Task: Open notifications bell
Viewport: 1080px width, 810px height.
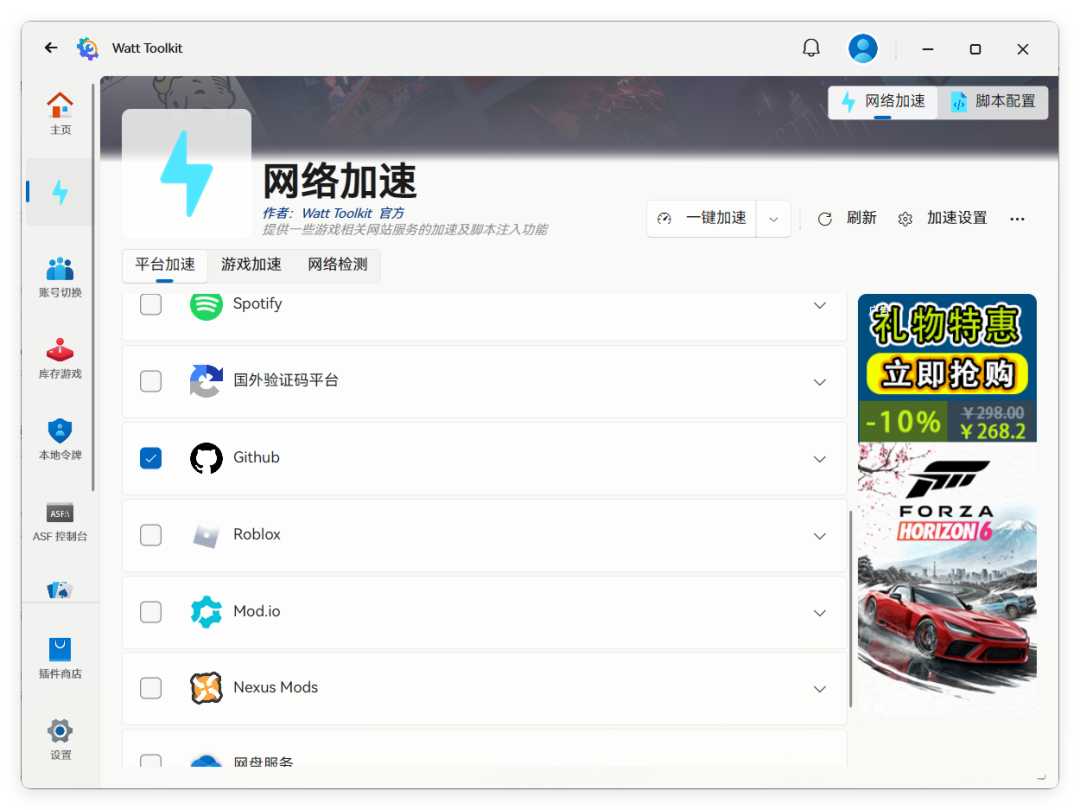Action: [x=811, y=48]
